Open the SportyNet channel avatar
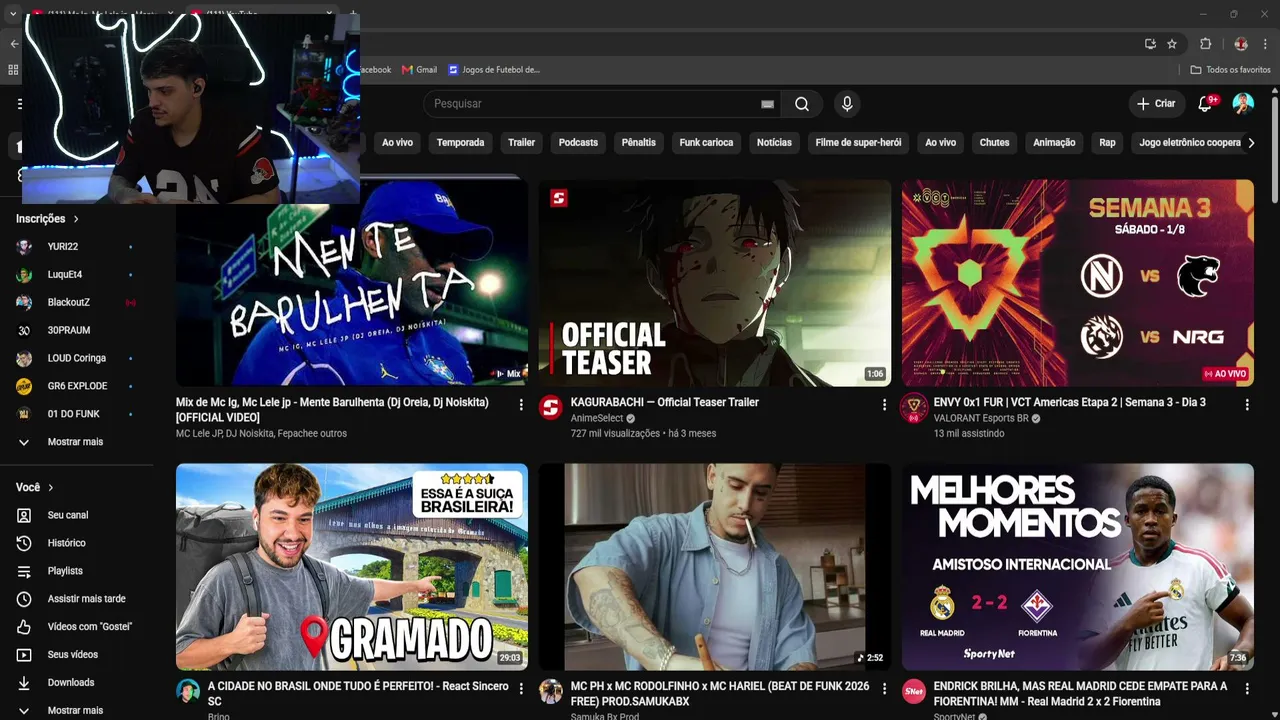Viewport: 1280px width, 720px height. click(x=914, y=691)
